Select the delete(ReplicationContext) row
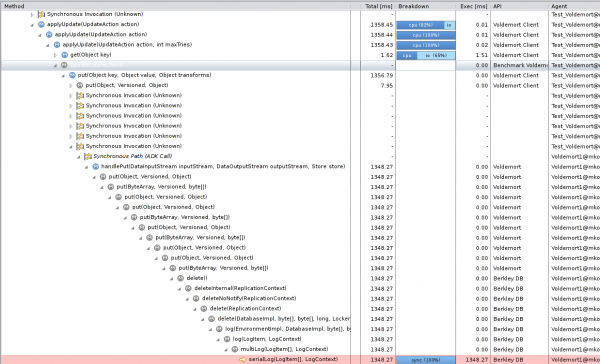This screenshot has width=600, height=364. (x=300, y=309)
